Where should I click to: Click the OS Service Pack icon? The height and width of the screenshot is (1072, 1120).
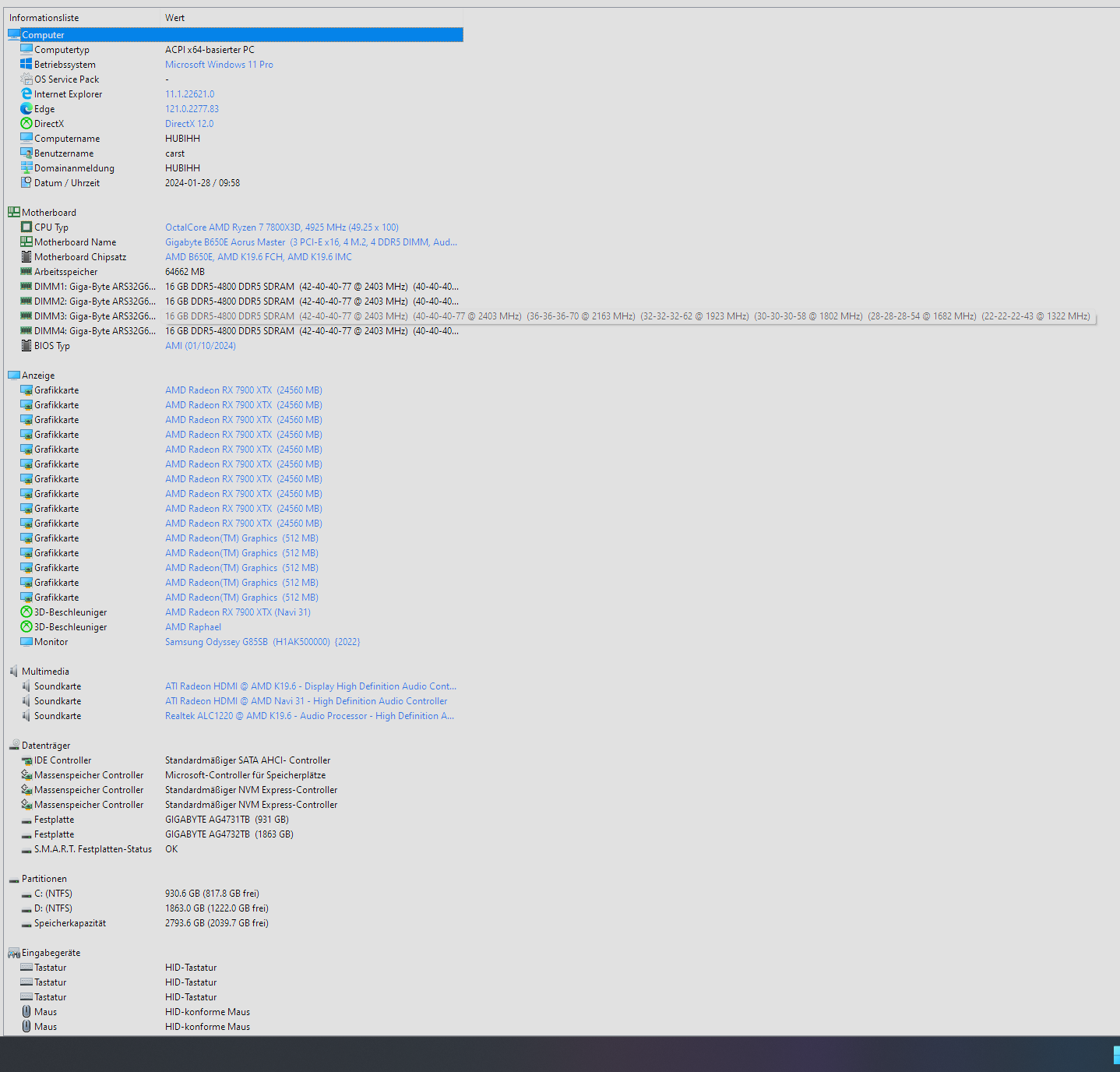click(x=26, y=79)
